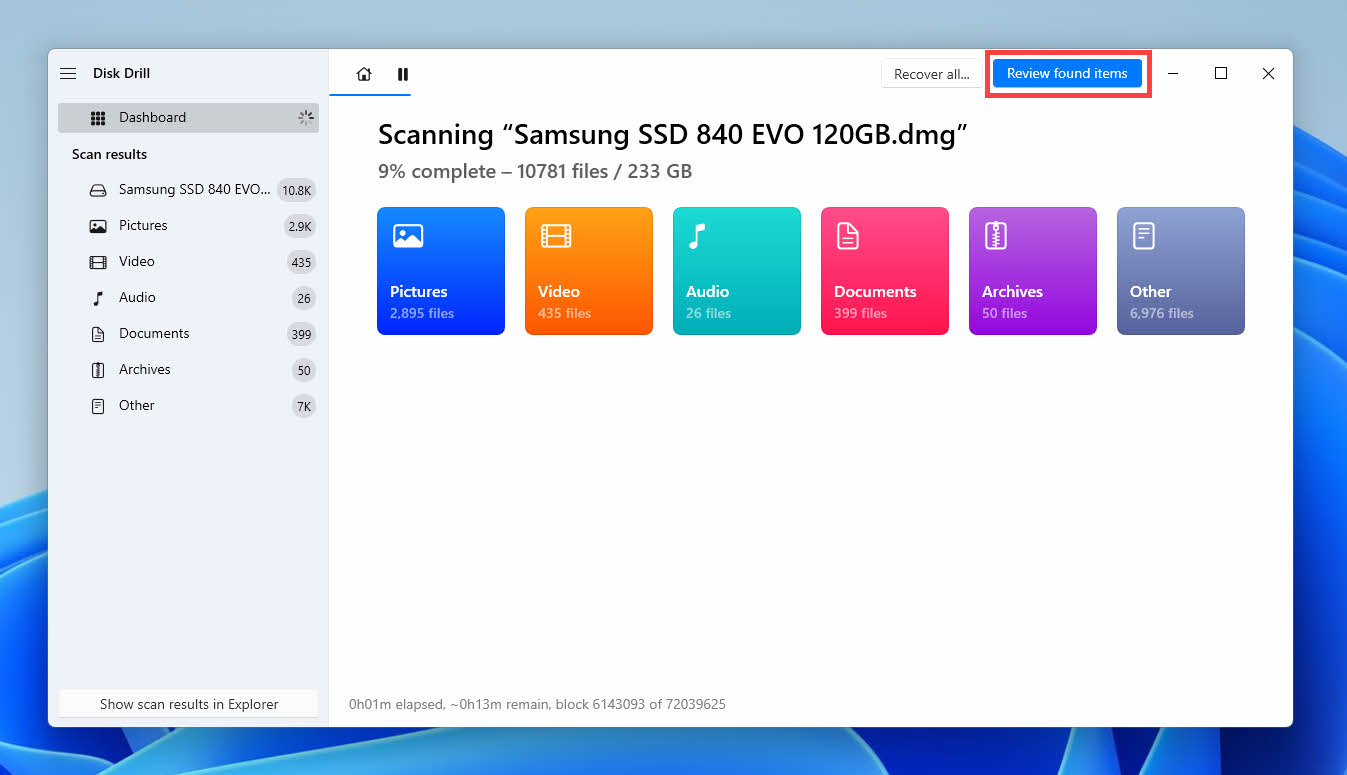Screen dimensions: 1347x775
Task: Open the blue Pictures tile with 2,895 files
Action: (x=441, y=271)
